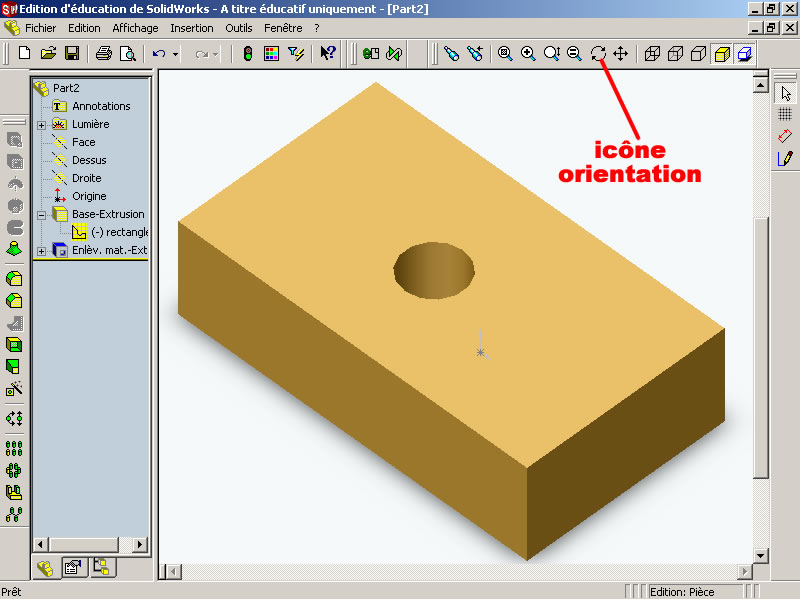
Task: Click the Zoom to Fit icon
Action: [x=505, y=53]
